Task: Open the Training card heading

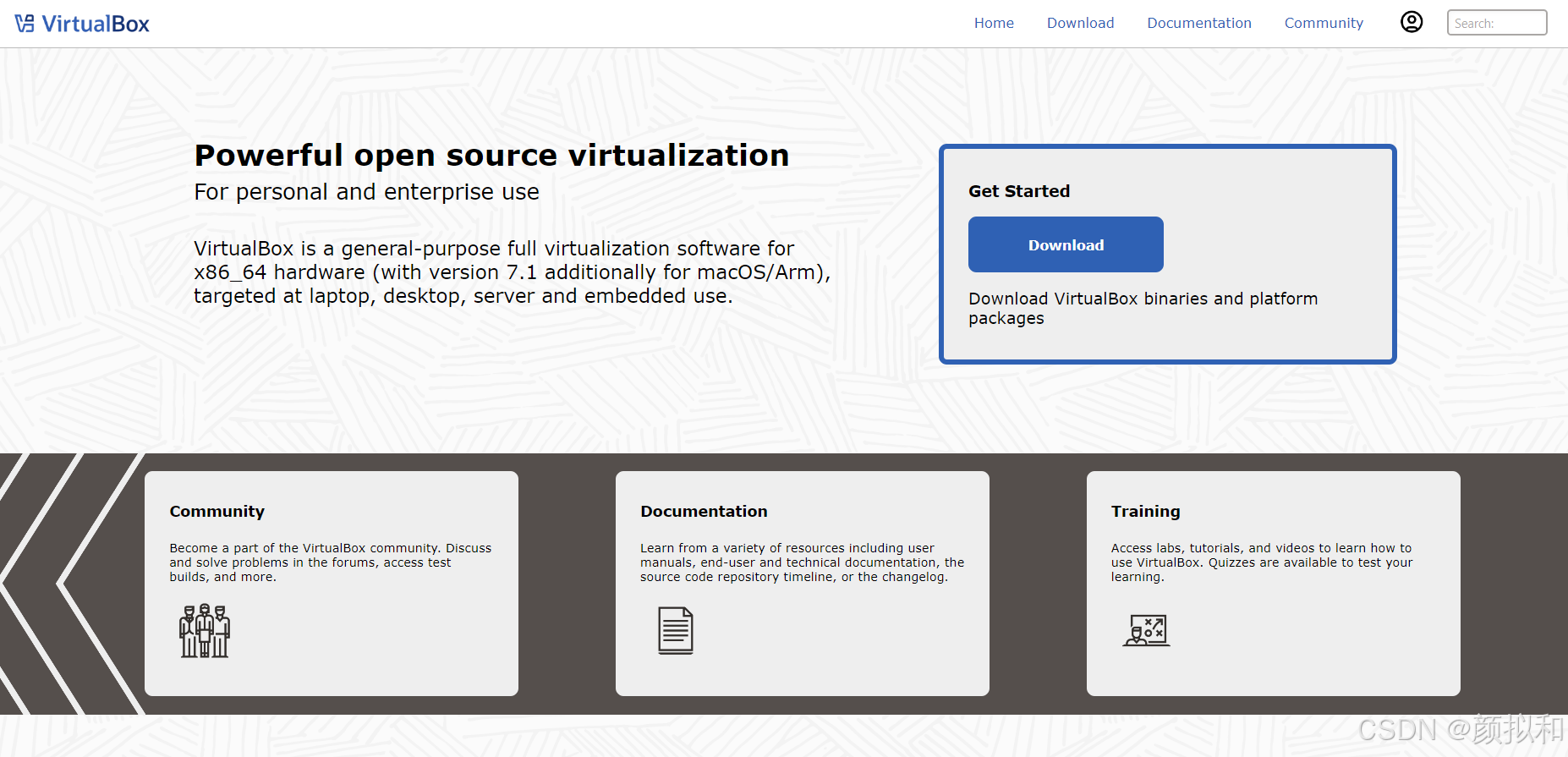Action: tap(1146, 511)
